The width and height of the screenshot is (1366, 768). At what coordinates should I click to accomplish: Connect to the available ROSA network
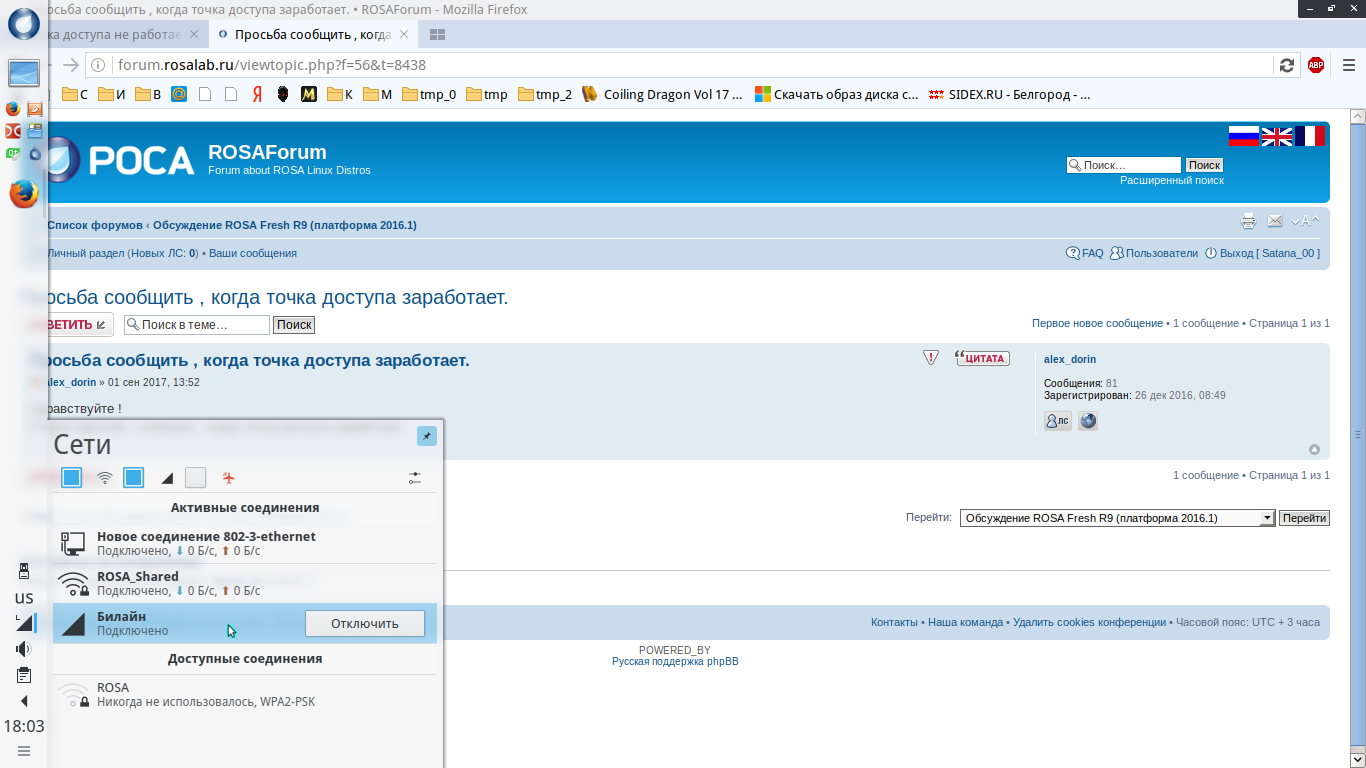245,694
